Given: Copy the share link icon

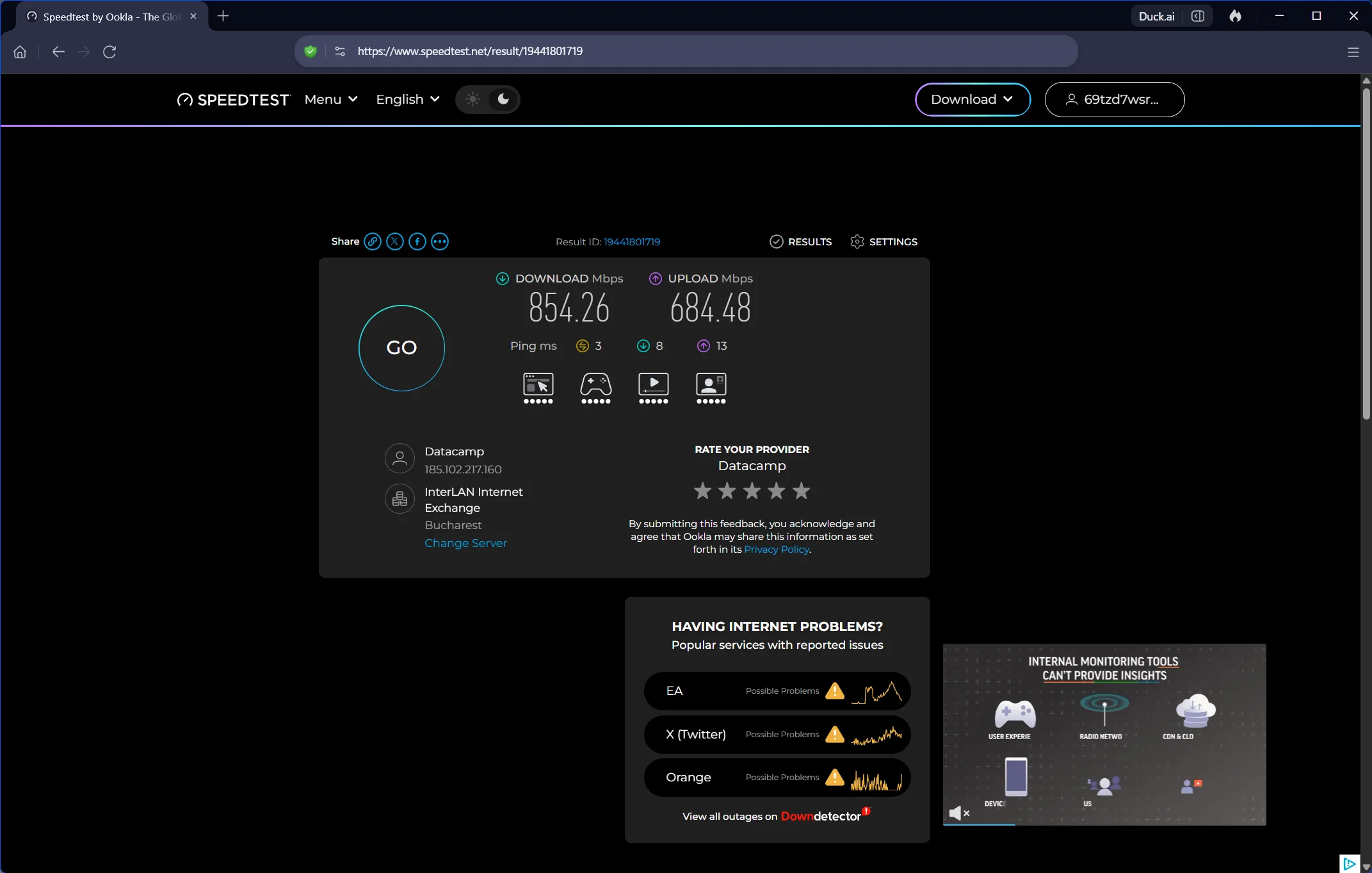Looking at the screenshot, I should [373, 241].
